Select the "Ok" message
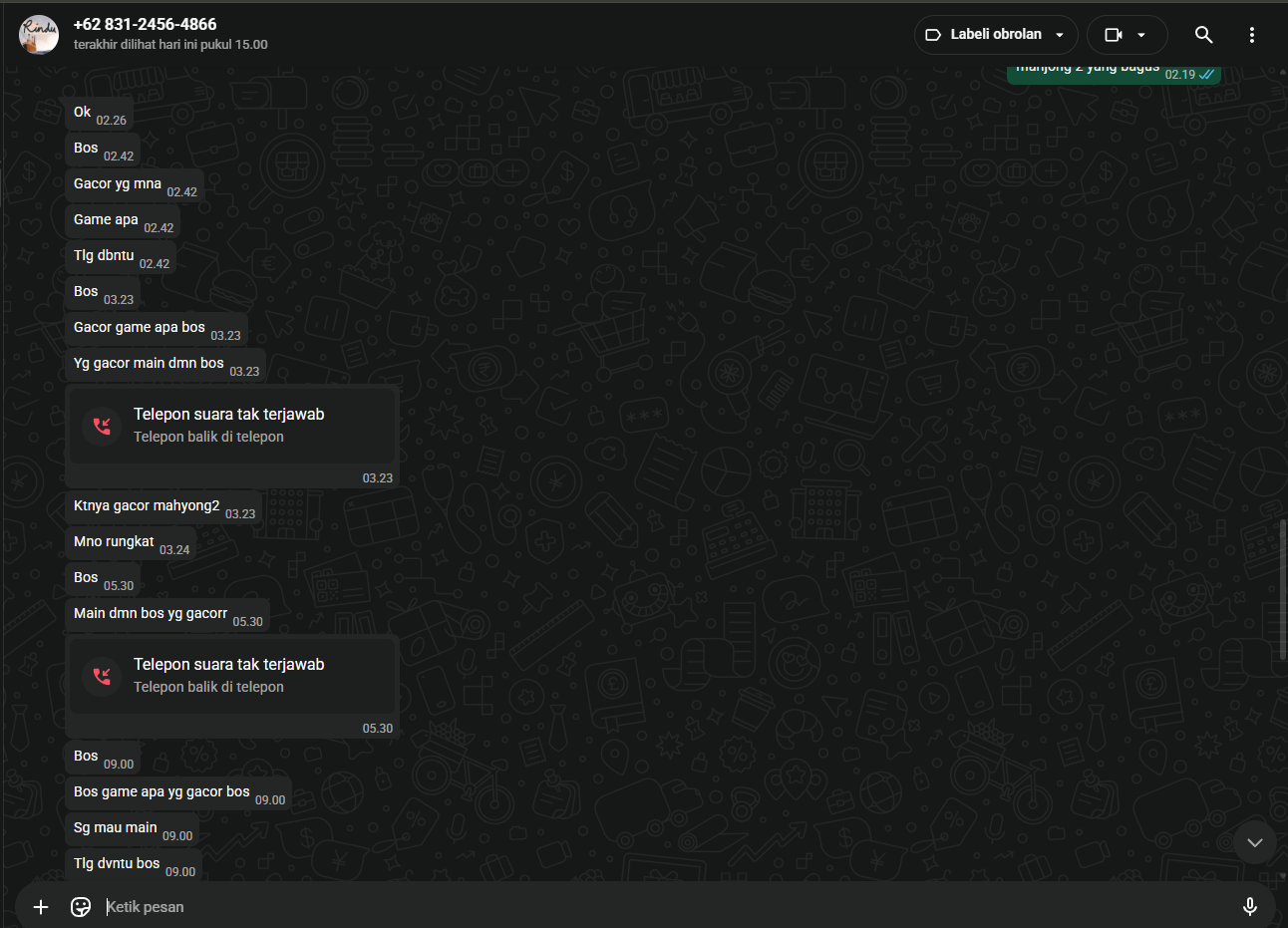 click(100, 114)
